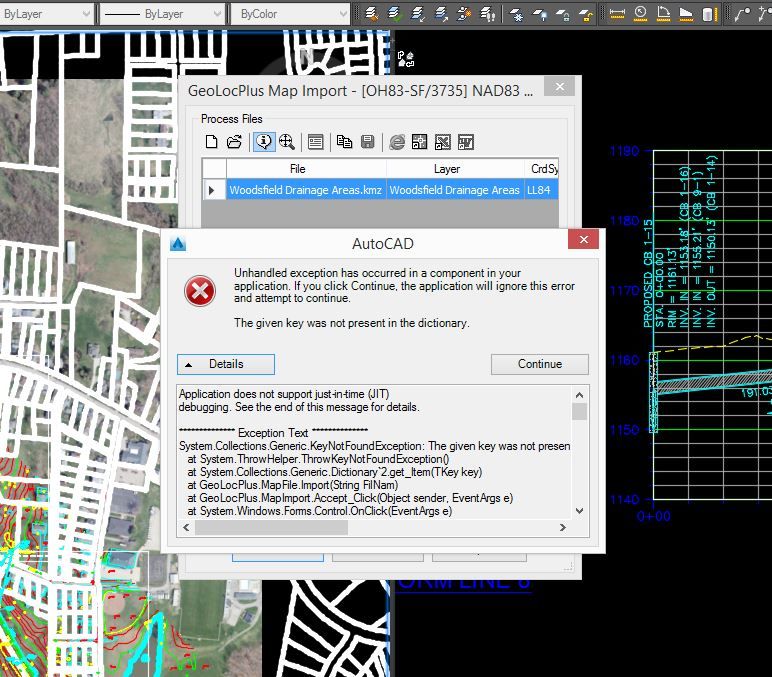
Task: Click the 0+00 station label in profile
Action: [653, 516]
